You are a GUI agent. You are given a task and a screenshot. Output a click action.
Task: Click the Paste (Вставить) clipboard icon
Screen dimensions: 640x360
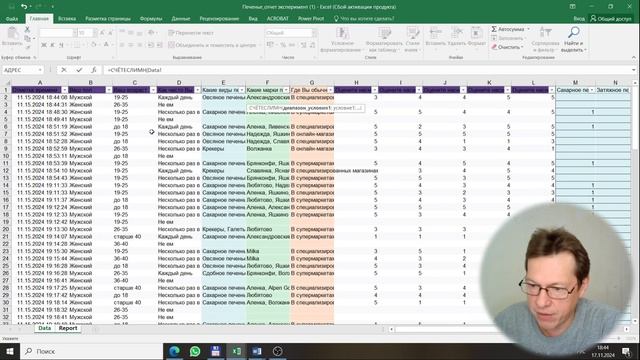[12, 34]
